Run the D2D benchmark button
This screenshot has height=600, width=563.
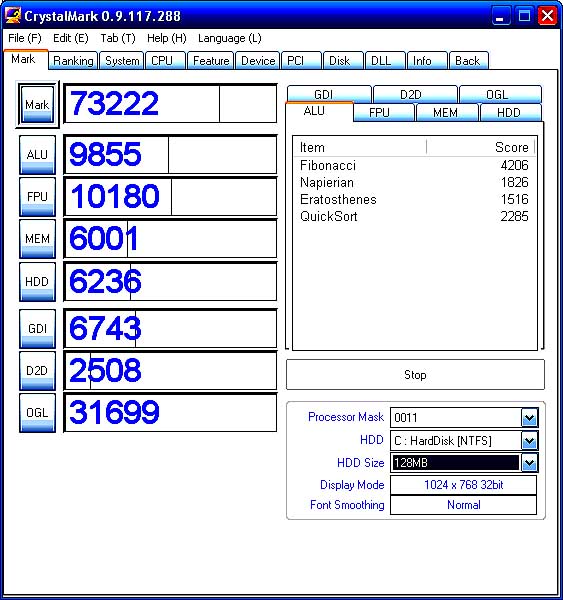click(37, 370)
